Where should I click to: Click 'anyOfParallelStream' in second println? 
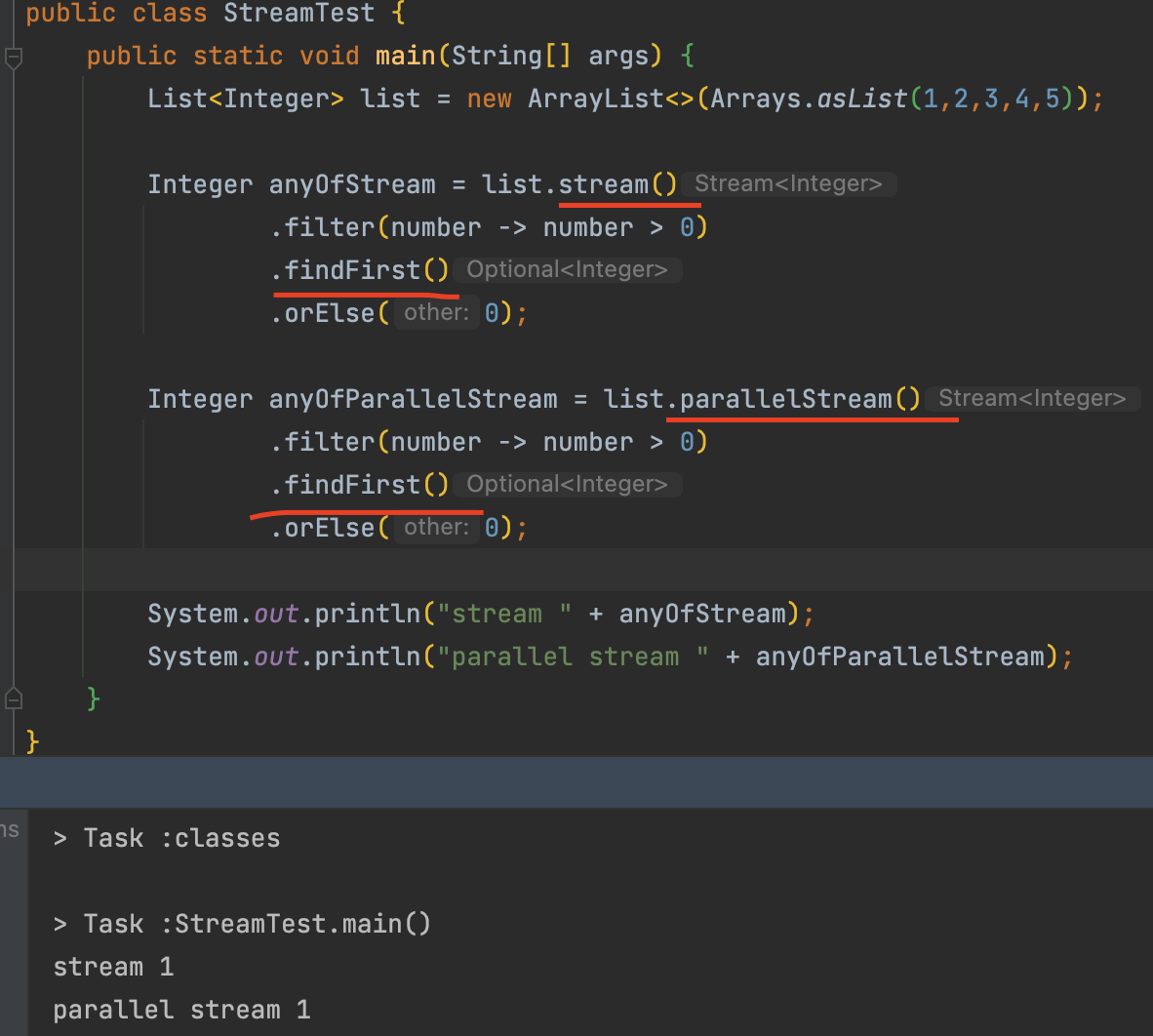tap(900, 657)
